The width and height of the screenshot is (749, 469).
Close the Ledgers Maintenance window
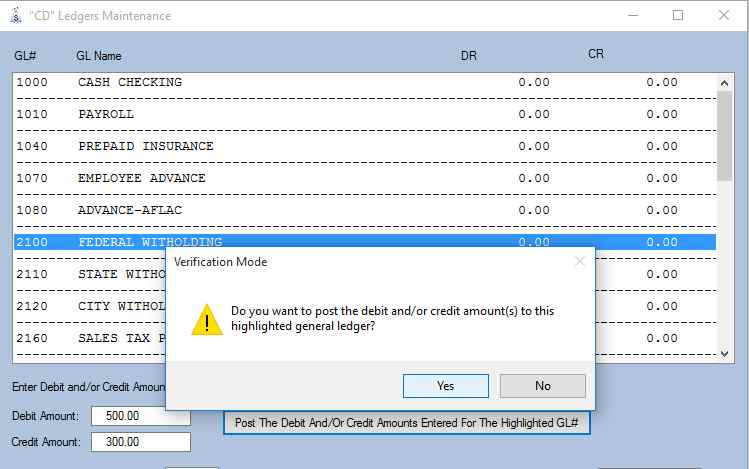pos(724,15)
